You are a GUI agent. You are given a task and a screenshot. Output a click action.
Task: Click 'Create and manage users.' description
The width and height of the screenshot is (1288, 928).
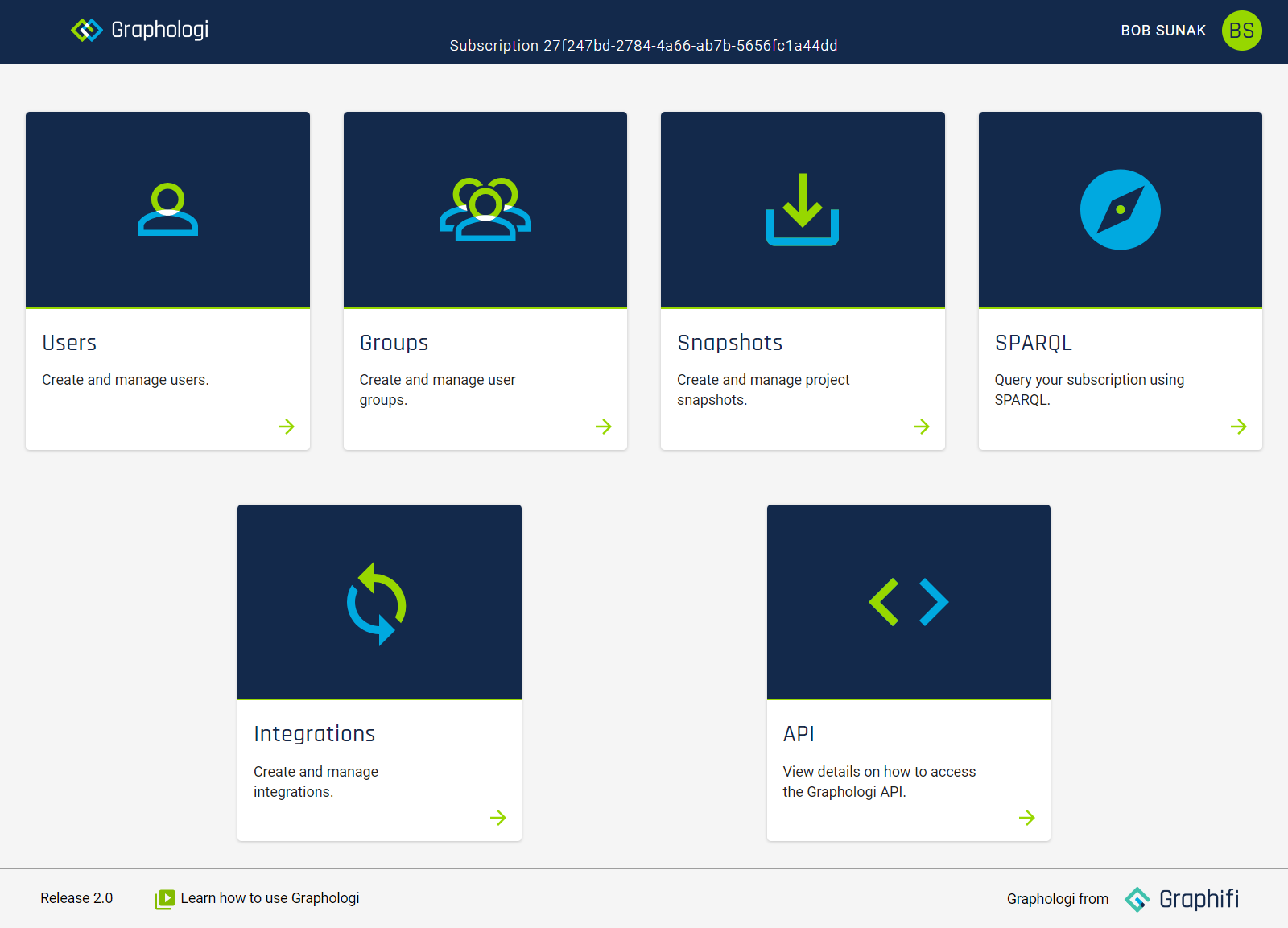pyautogui.click(x=126, y=380)
